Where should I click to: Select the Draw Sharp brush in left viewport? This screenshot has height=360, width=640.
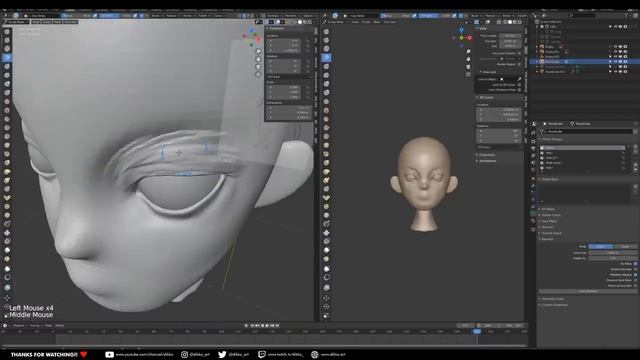7,40
